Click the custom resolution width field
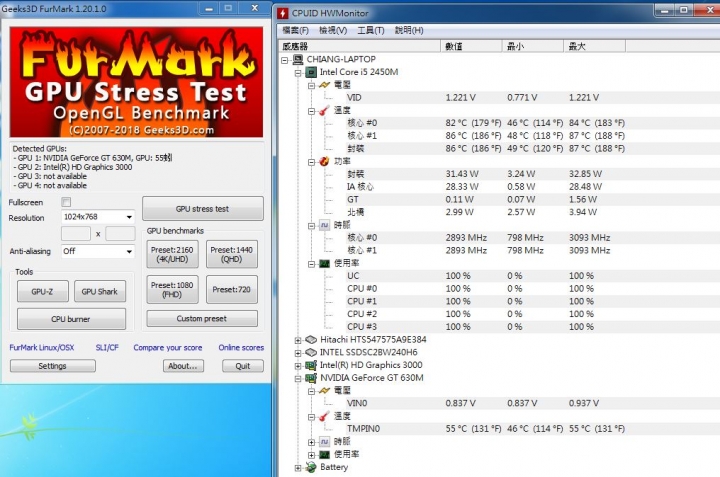Screen dimensions: 720x477 coord(76,234)
